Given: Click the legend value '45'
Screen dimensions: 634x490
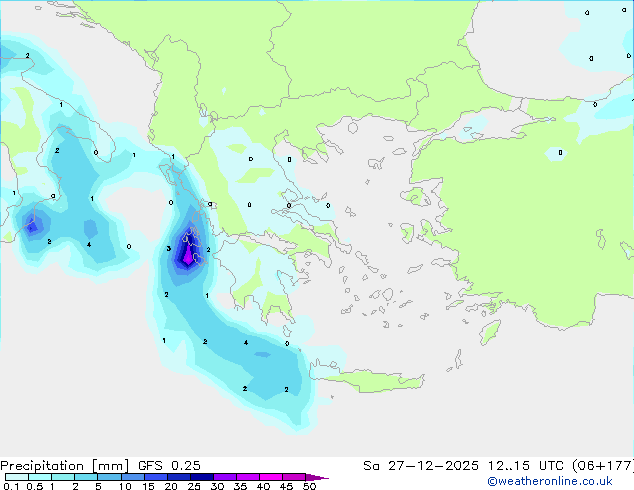Looking at the screenshot, I should [286, 486].
